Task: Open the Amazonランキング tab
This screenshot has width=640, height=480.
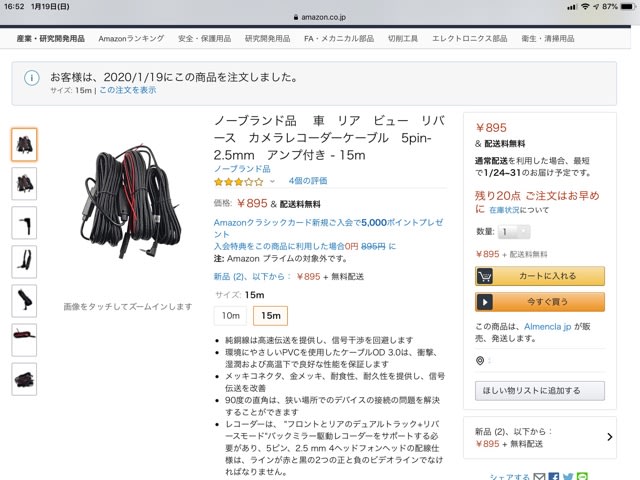Action: click(x=131, y=39)
